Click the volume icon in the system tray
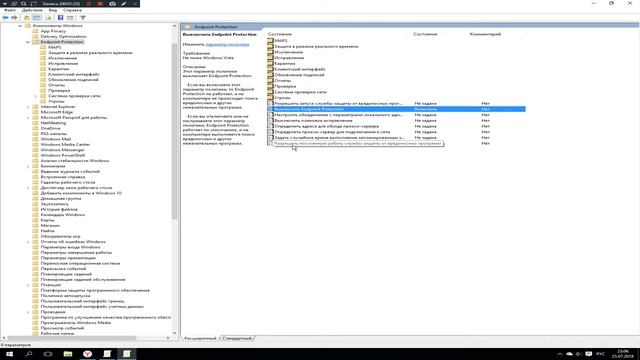Viewport: 640px width, 360px height. click(x=578, y=354)
